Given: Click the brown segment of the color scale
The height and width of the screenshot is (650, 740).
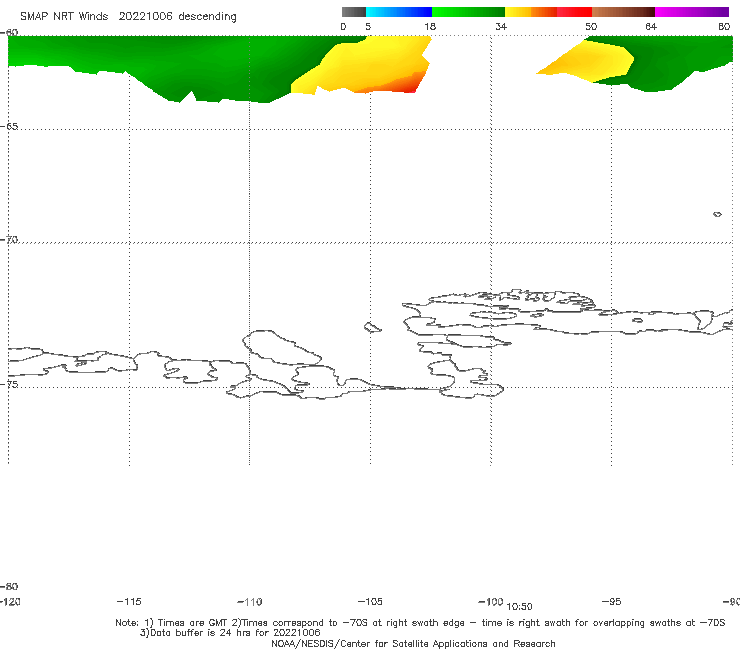Looking at the screenshot, I should tap(623, 12).
